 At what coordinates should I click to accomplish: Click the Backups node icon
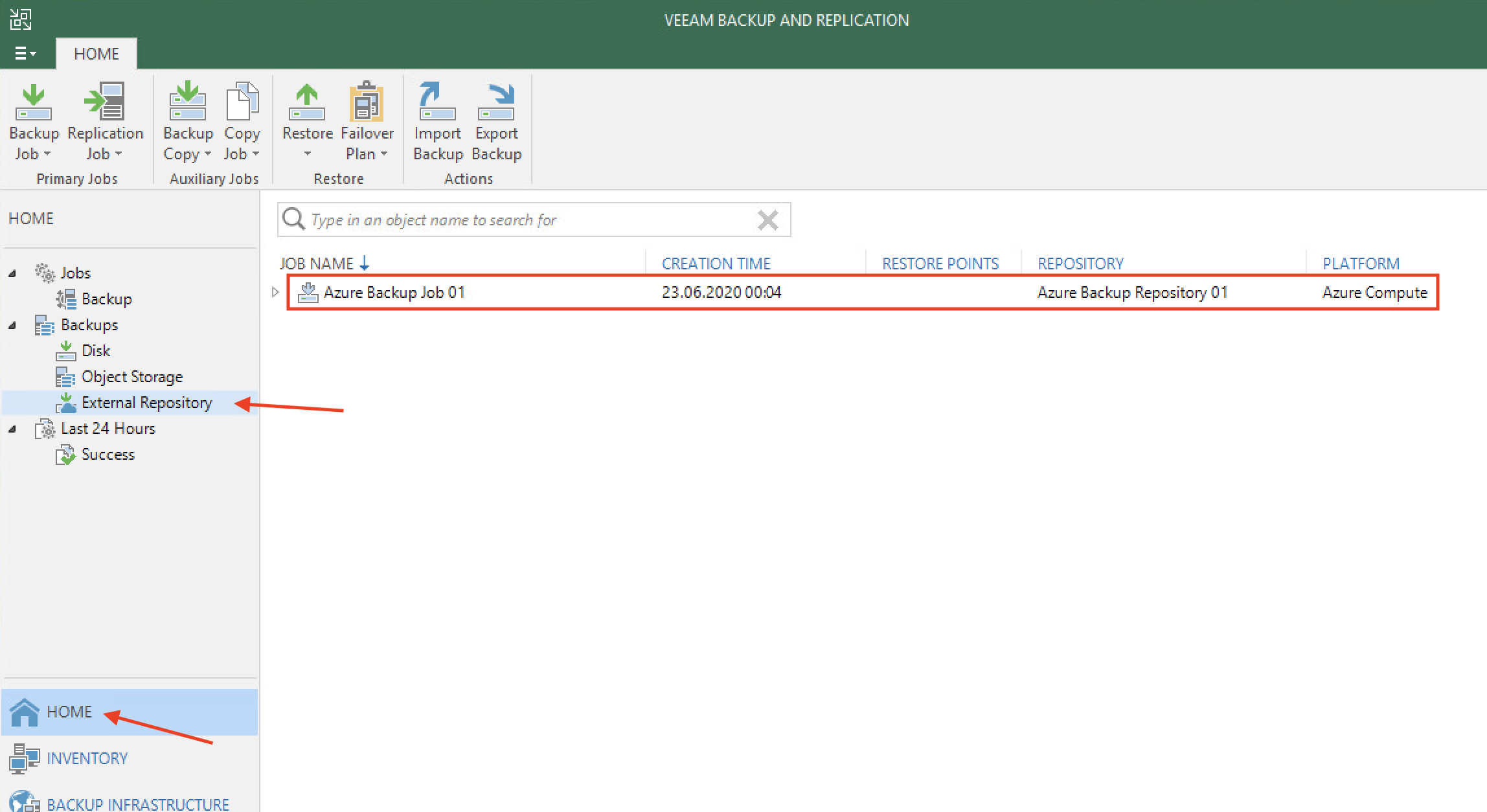pos(45,324)
